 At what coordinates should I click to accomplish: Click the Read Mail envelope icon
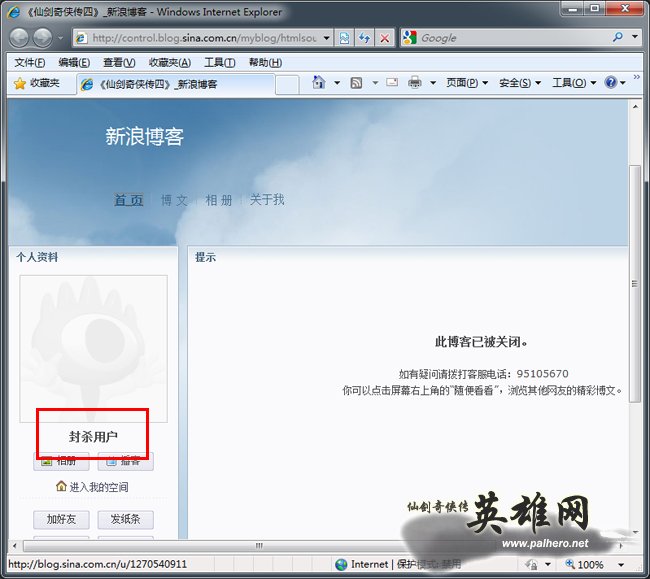point(392,83)
